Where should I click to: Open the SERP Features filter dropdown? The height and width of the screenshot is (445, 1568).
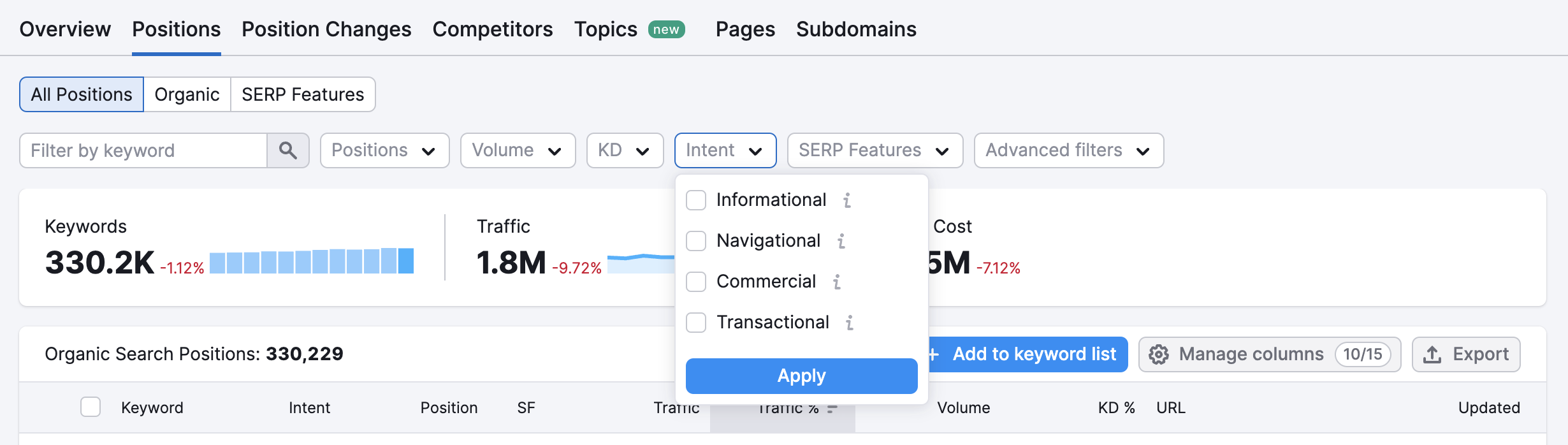pos(875,150)
